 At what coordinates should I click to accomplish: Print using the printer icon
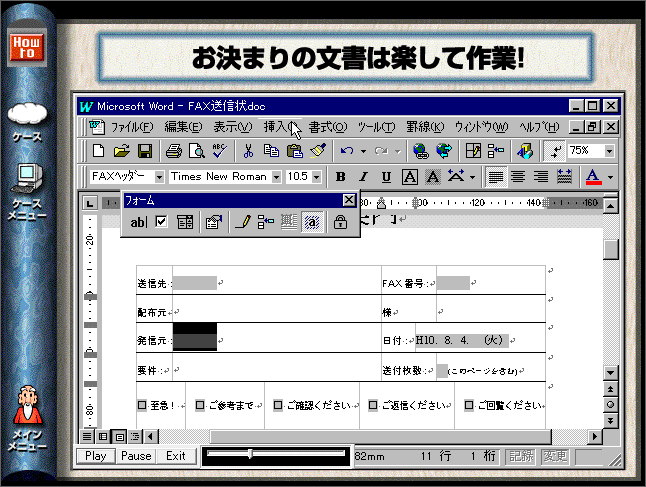173,151
